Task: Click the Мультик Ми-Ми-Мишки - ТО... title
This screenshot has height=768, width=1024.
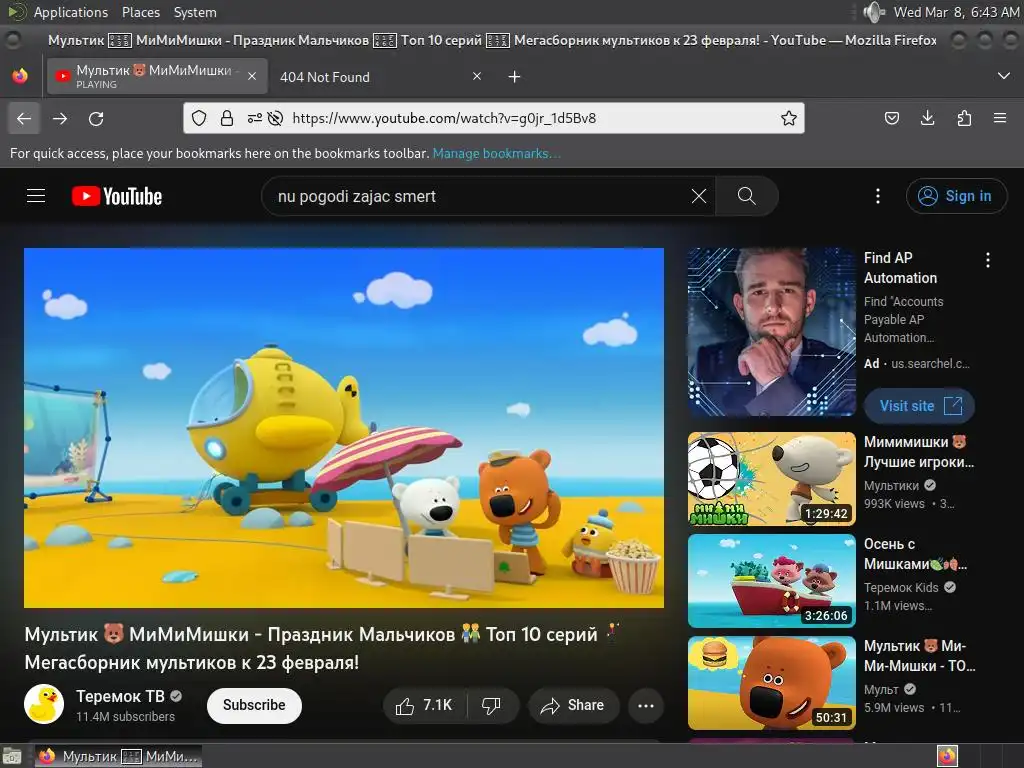Action: coord(919,656)
